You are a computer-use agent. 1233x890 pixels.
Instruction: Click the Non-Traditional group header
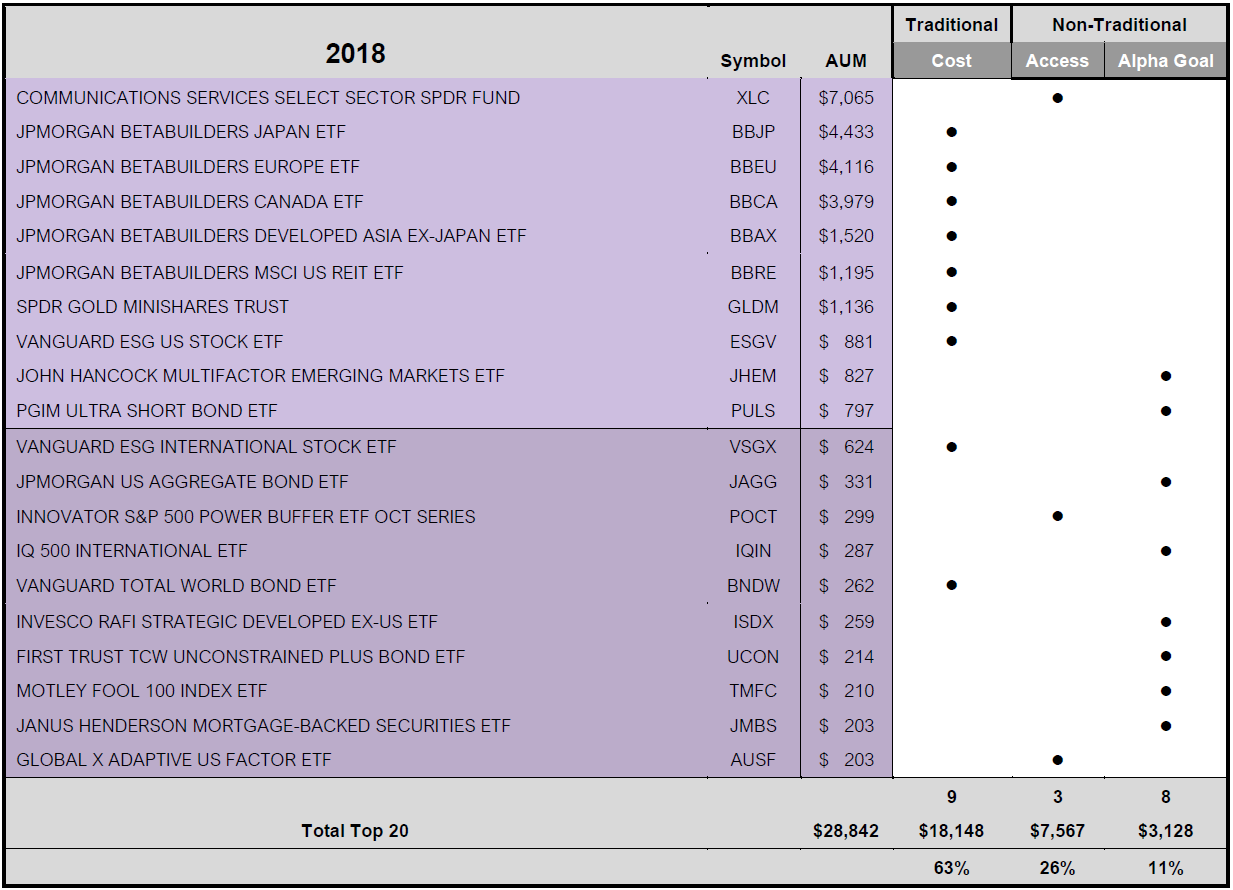click(x=1119, y=25)
